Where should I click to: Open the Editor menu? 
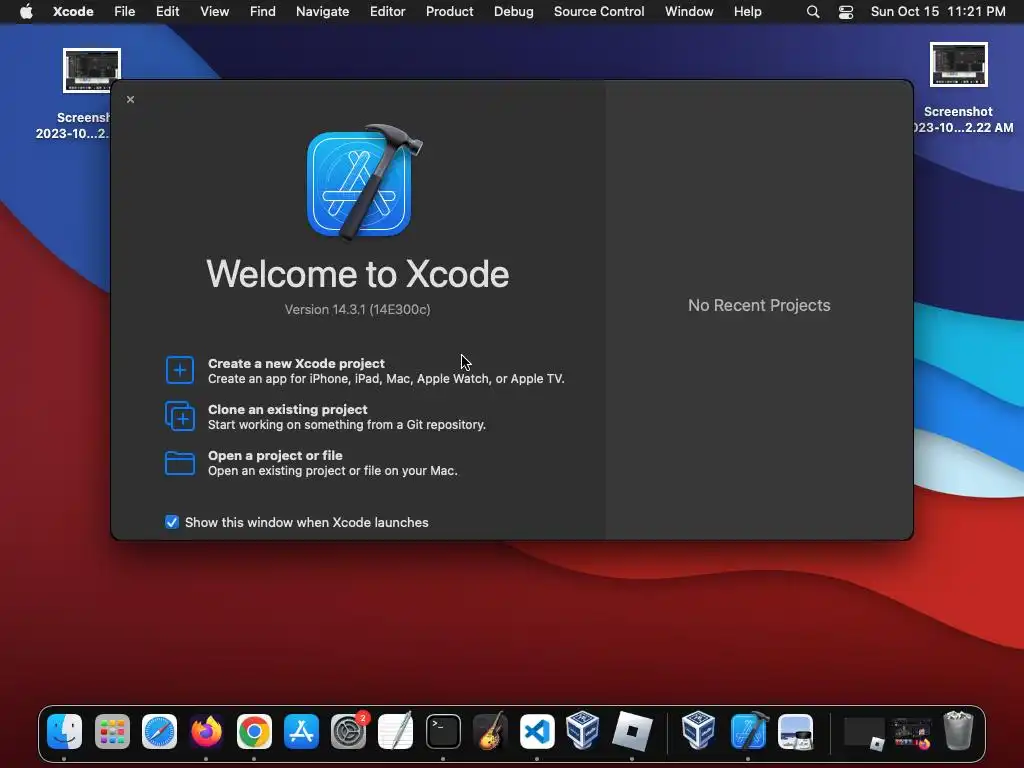[x=388, y=12]
